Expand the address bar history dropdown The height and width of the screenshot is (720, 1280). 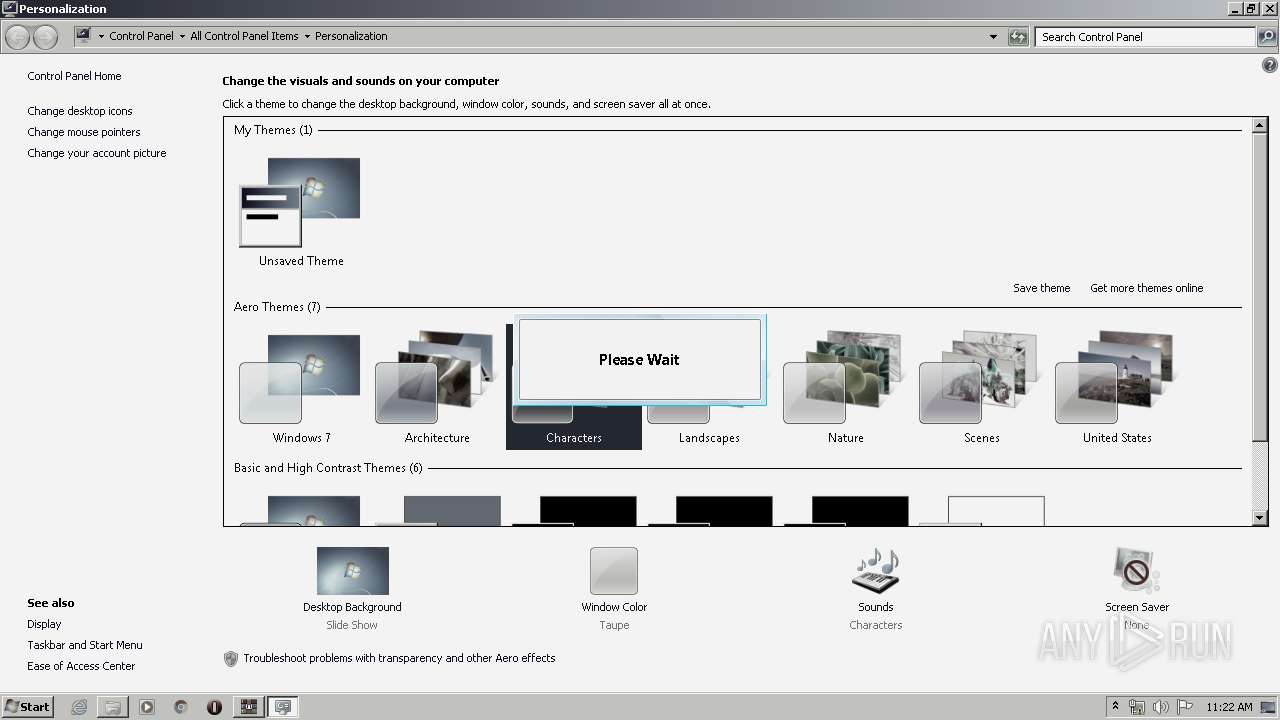point(993,37)
